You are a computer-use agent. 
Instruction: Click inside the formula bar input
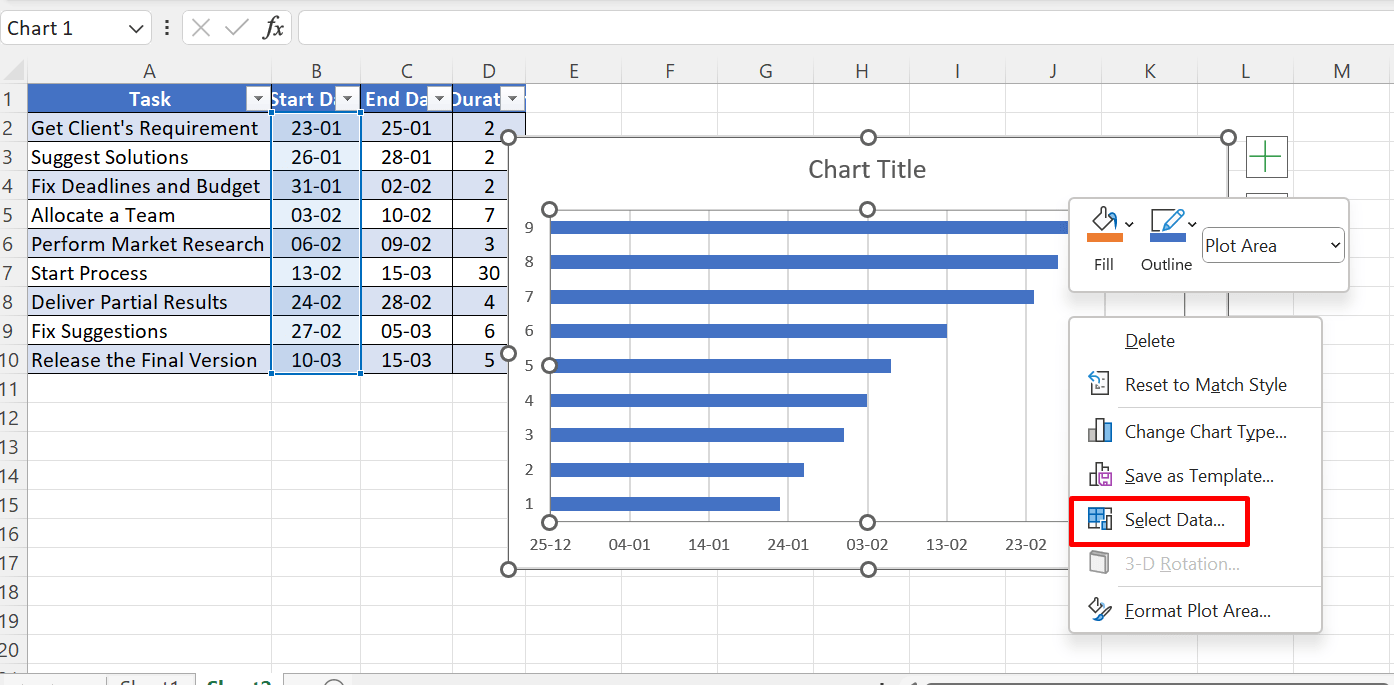coord(845,28)
